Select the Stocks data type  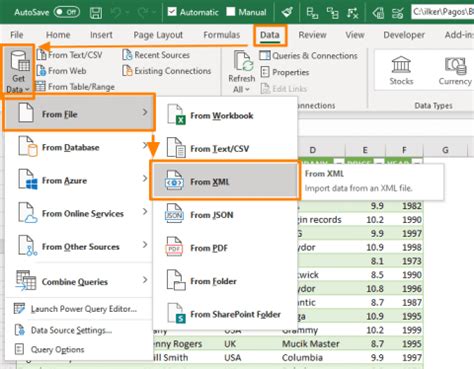coord(401,71)
